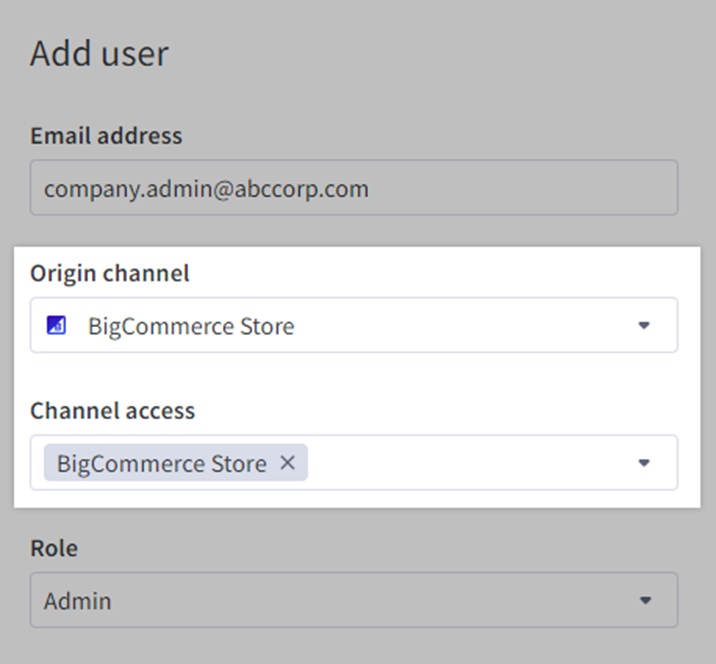Click the Channel access label
This screenshot has width=716, height=664.
tap(112, 411)
